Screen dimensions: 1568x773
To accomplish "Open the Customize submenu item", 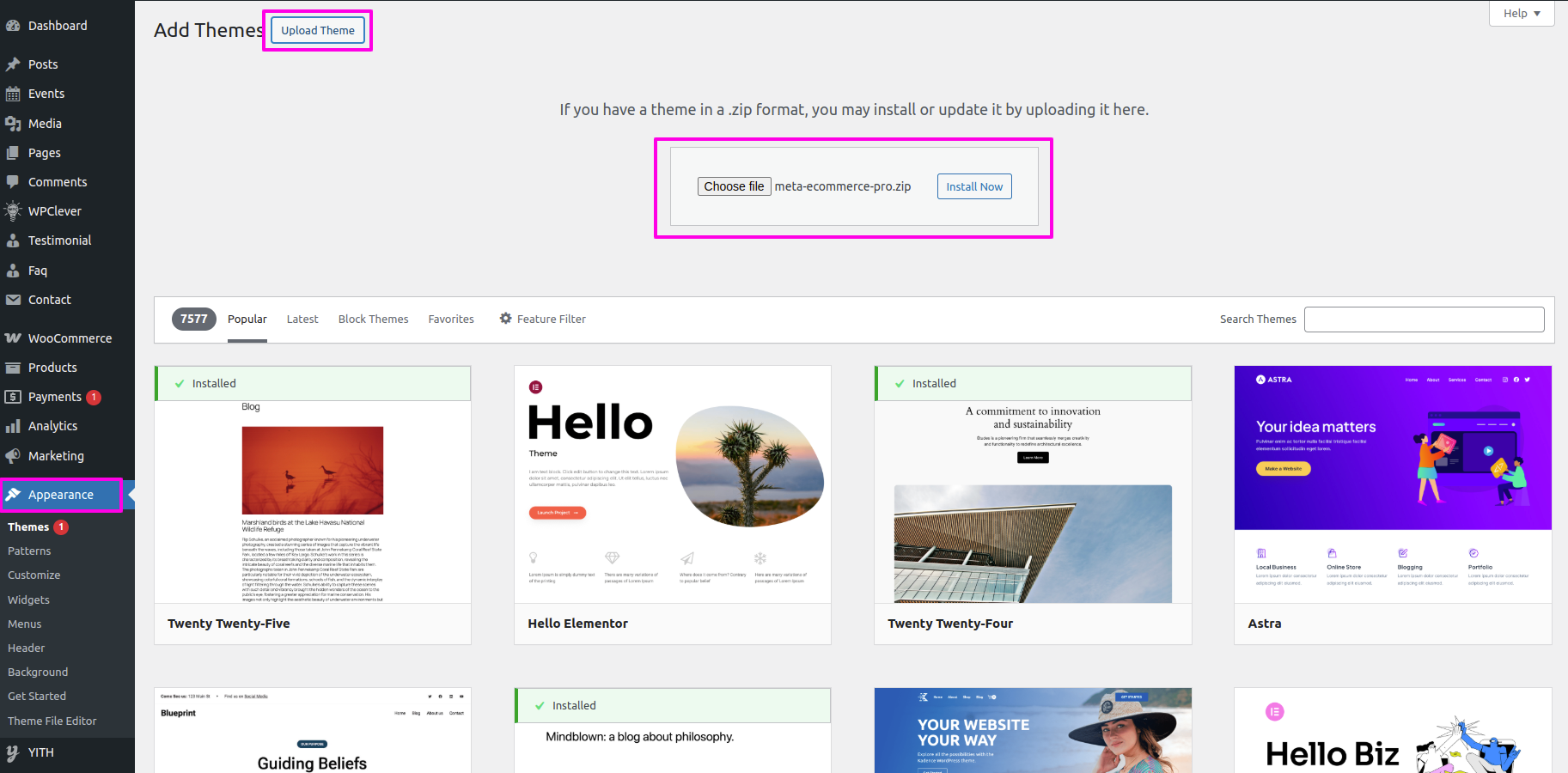I will (x=34, y=575).
